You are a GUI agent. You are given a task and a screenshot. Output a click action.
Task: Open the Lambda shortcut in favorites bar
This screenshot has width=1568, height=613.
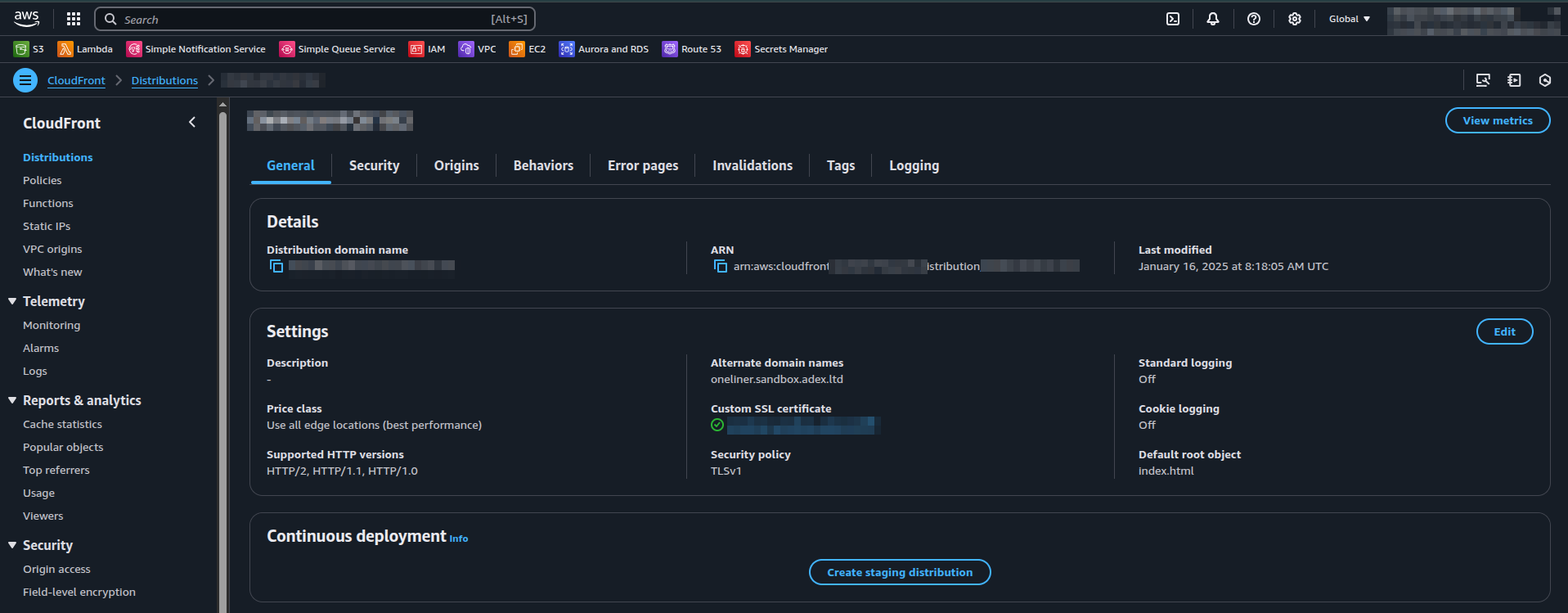point(85,49)
